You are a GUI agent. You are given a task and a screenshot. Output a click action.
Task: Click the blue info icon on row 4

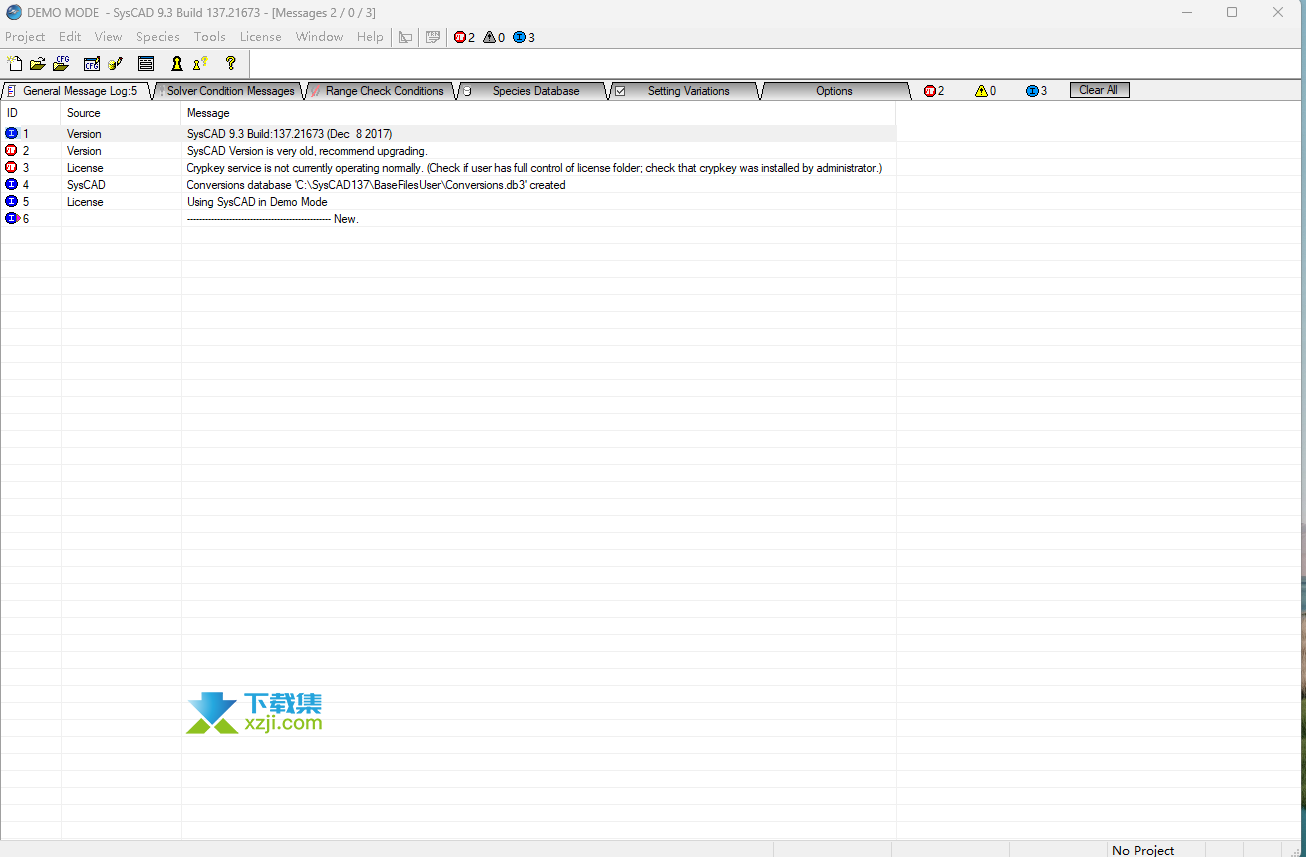(x=12, y=184)
